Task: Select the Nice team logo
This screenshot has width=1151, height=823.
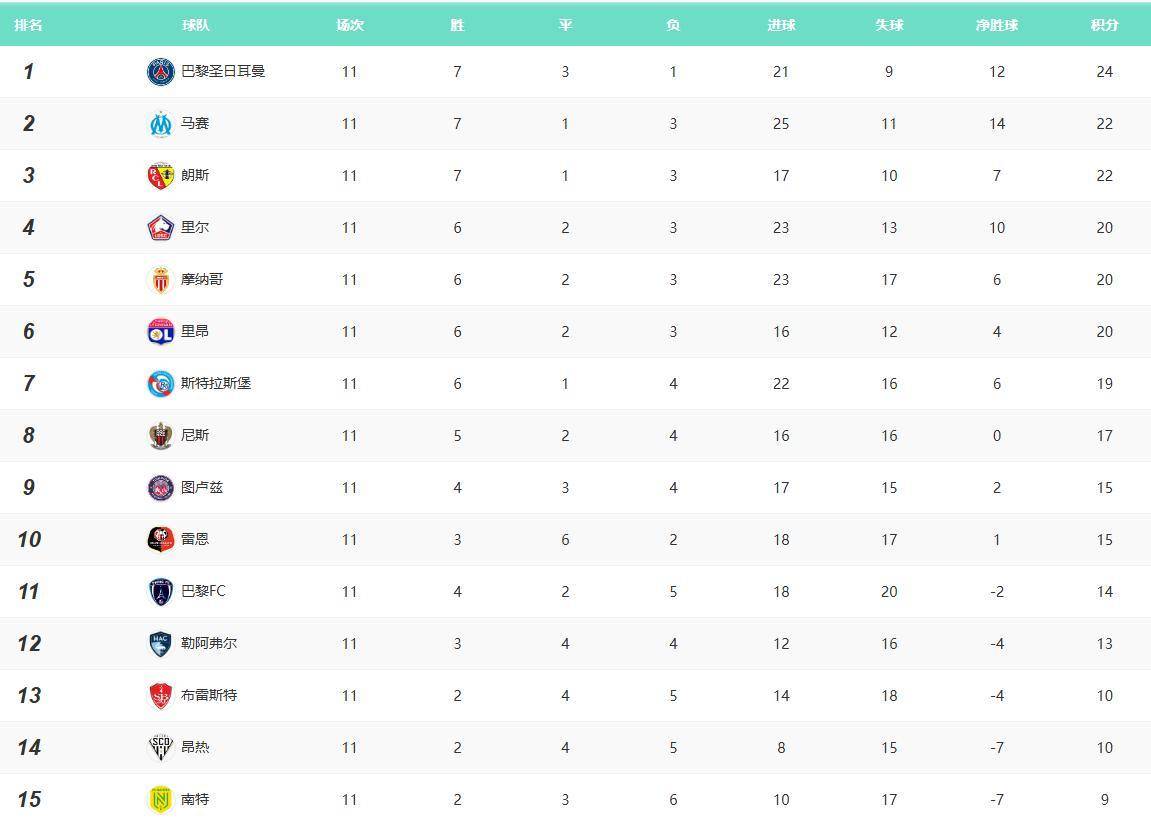Action: tap(160, 436)
